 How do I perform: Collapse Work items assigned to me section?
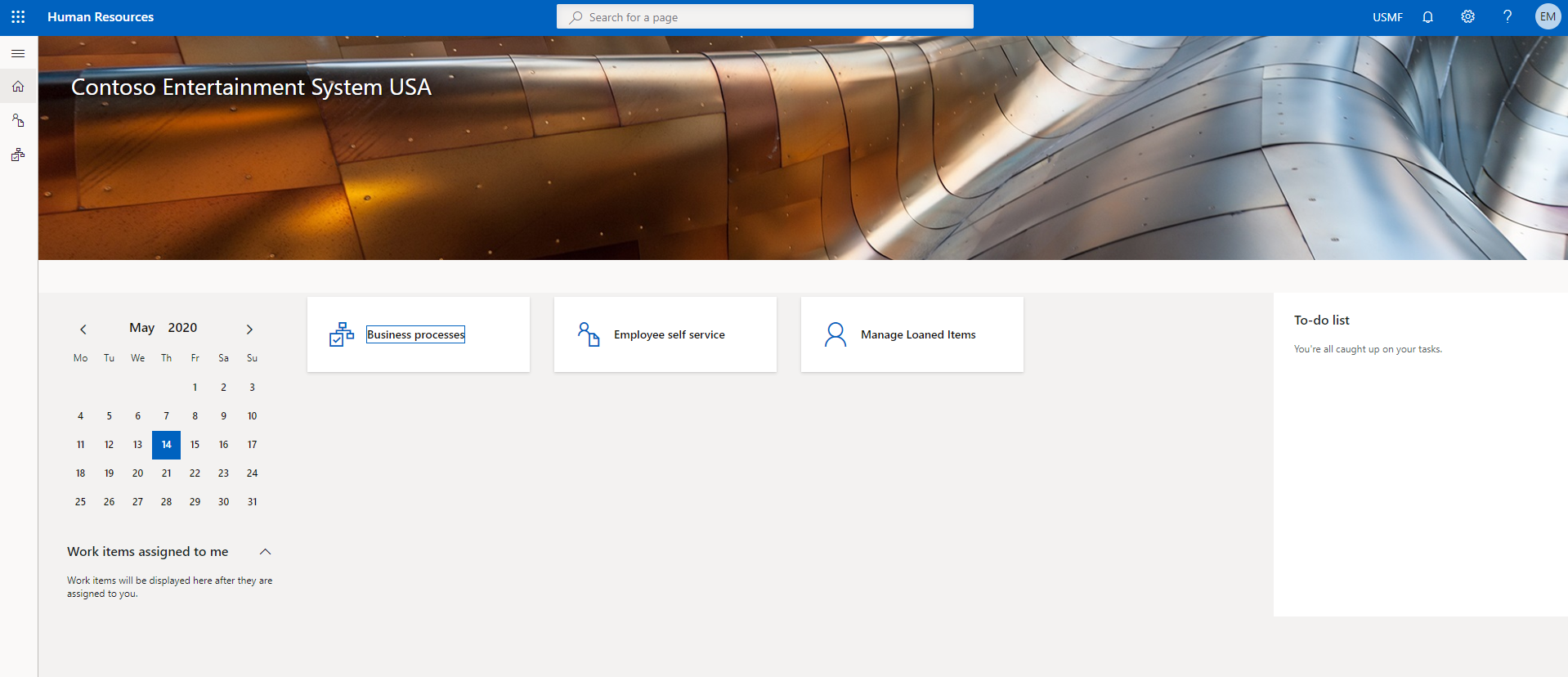point(265,552)
